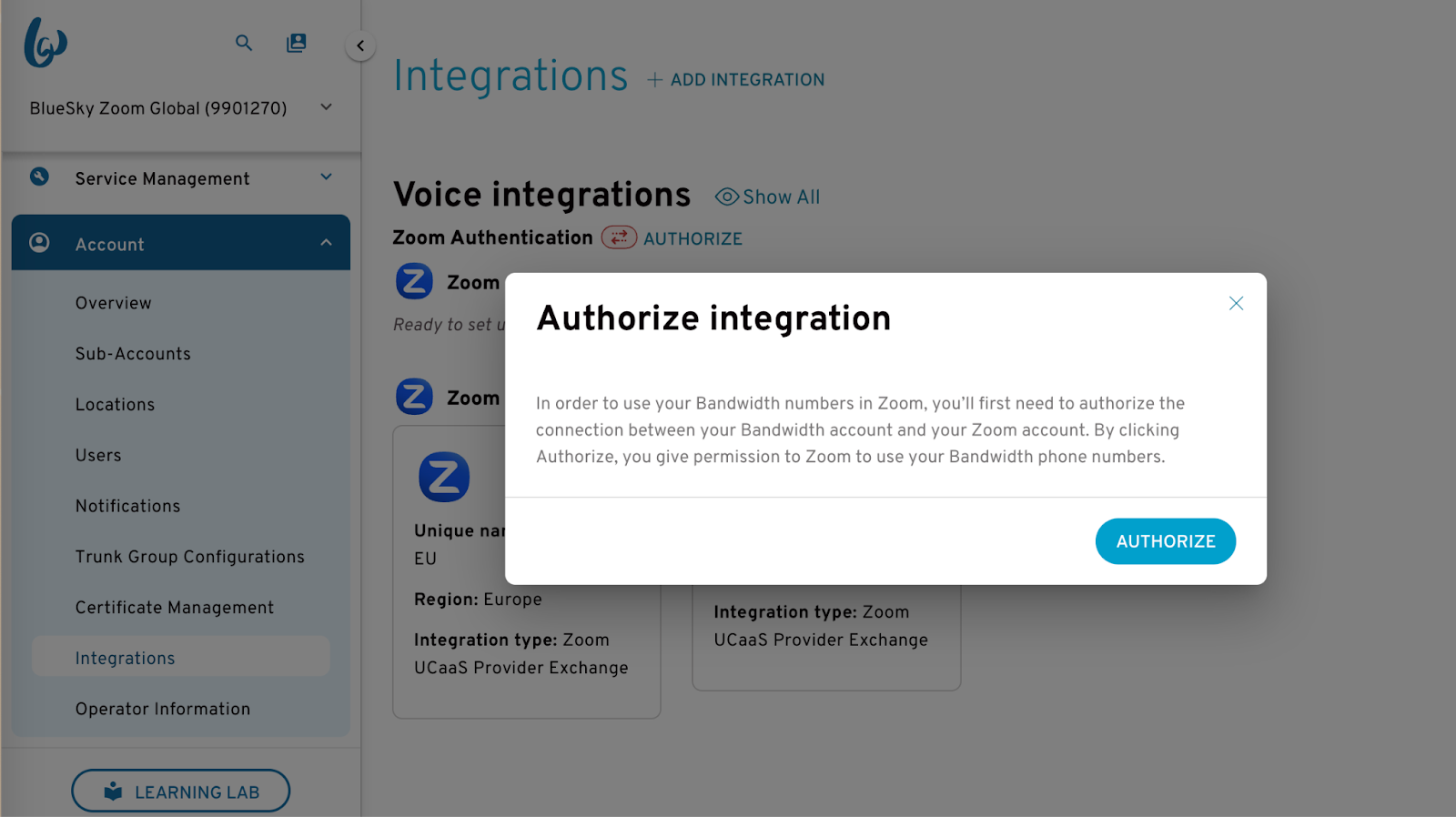Viewport: 1456px width, 817px height.
Task: Toggle Show All voice integrations
Action: pos(767,197)
